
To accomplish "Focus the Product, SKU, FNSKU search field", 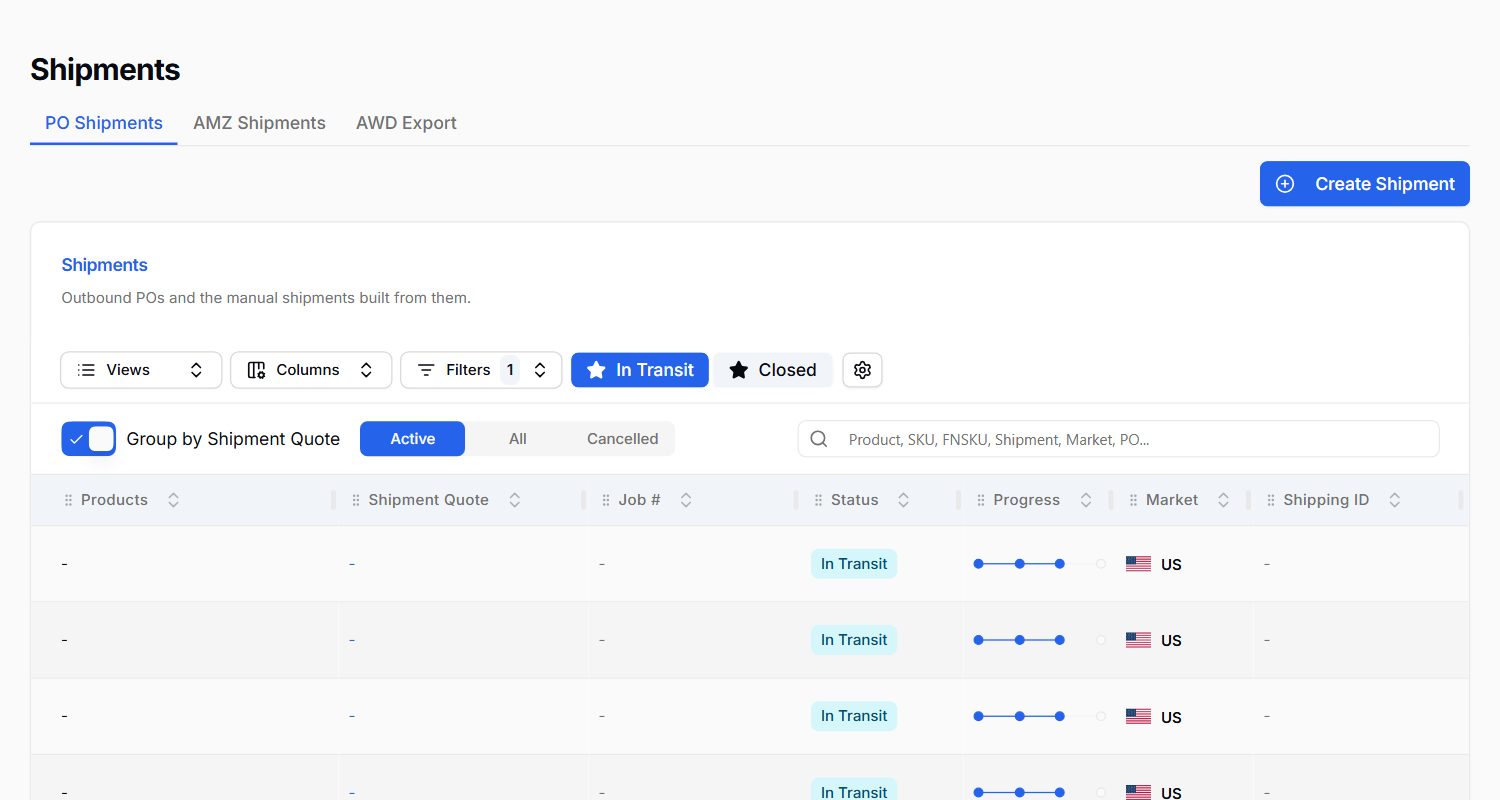I will (x=1118, y=439).
